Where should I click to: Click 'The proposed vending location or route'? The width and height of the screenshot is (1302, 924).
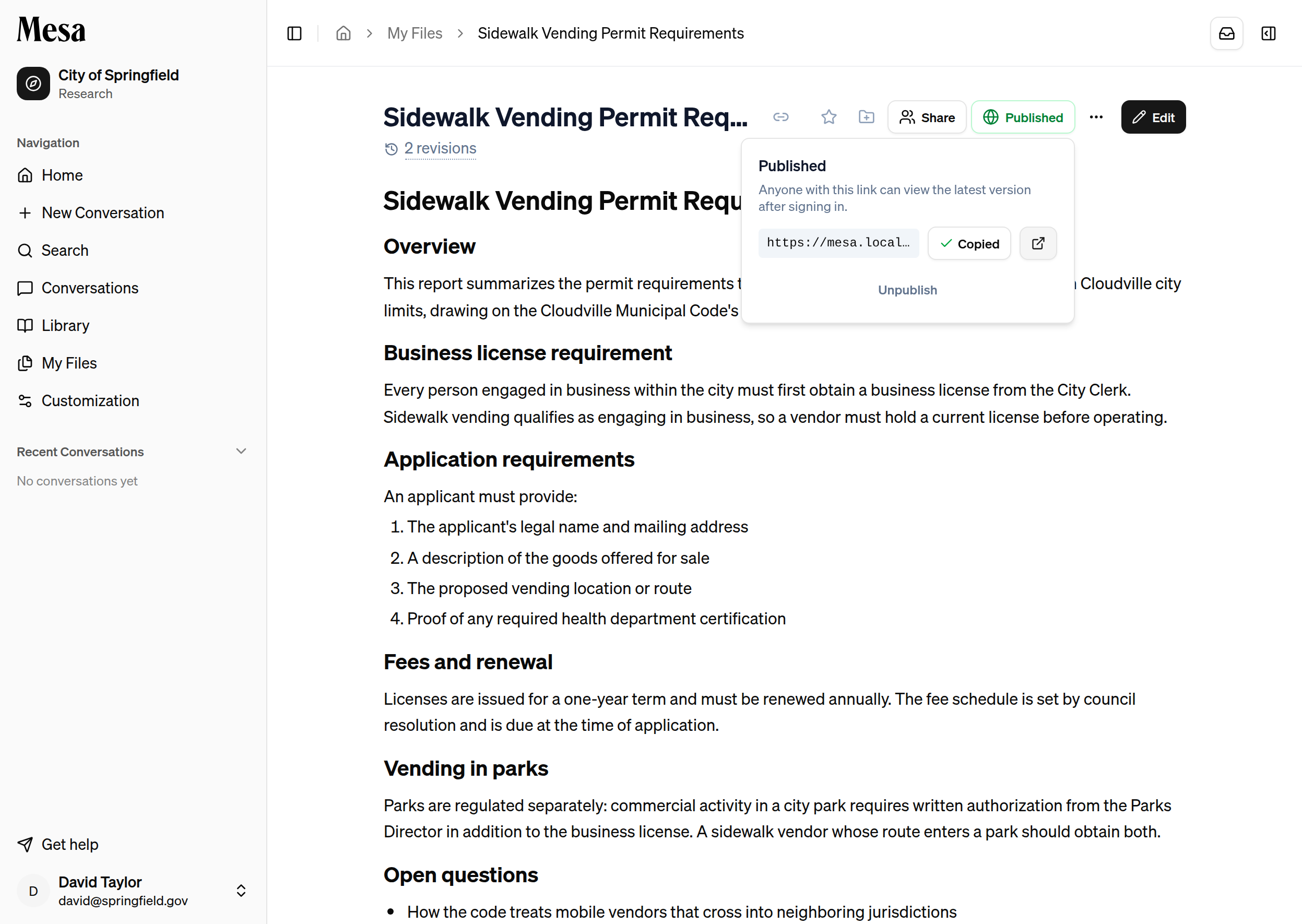tap(549, 588)
